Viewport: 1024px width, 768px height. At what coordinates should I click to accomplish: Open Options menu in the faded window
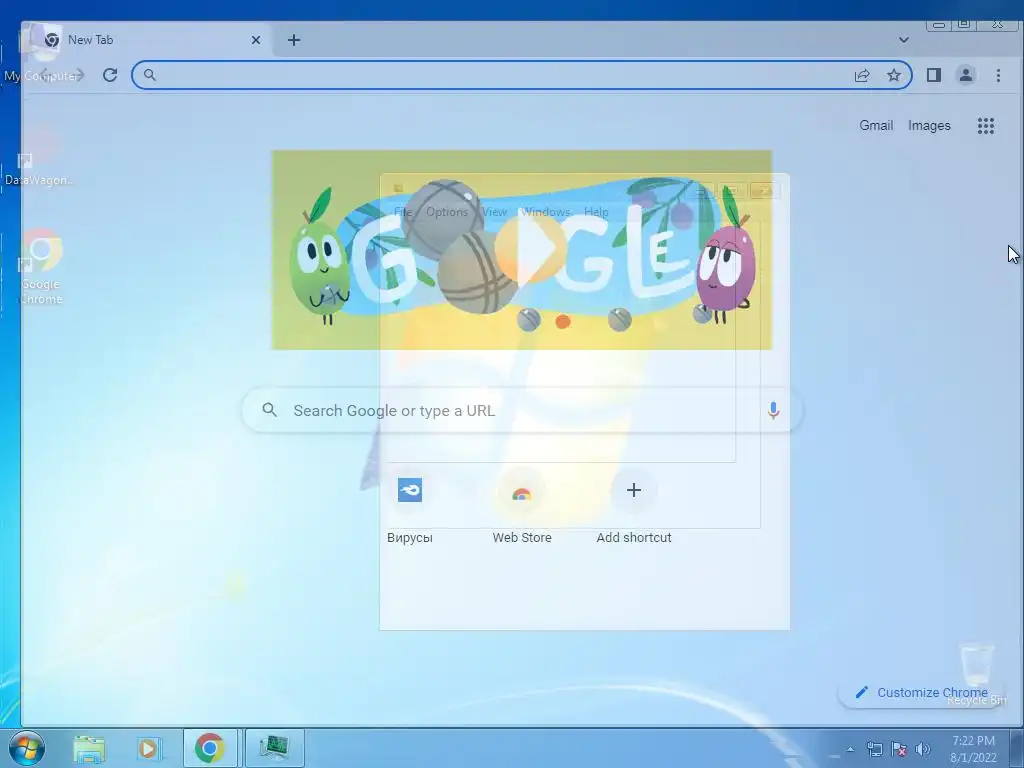point(447,212)
